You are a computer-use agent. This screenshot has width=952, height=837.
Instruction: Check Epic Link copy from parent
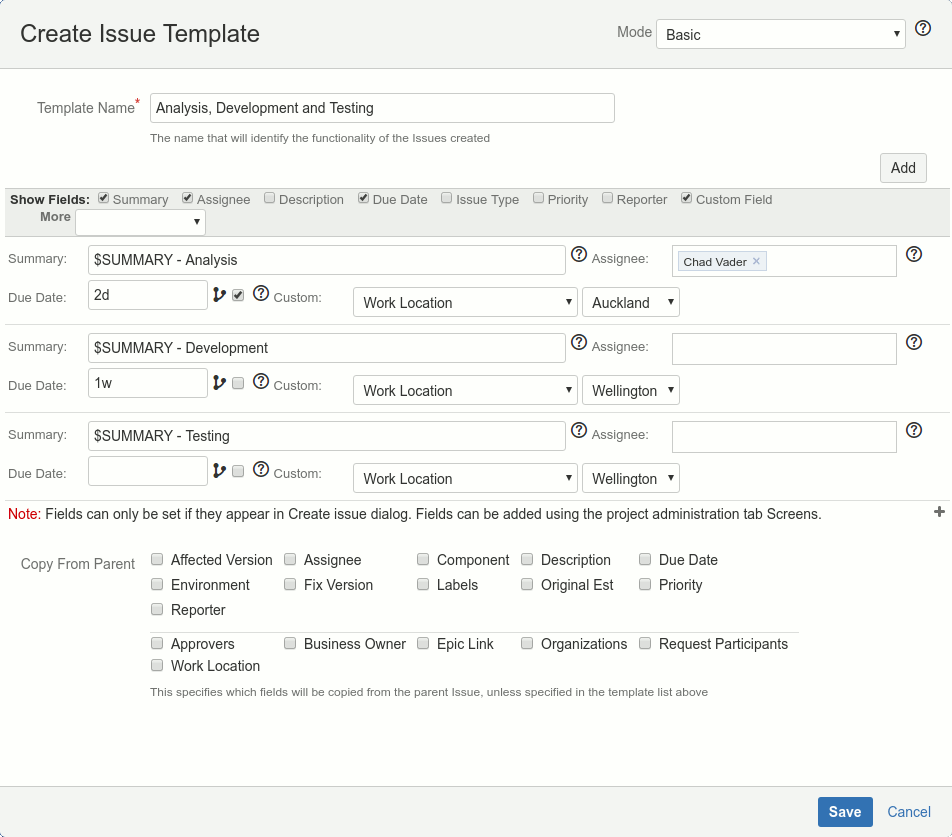click(x=423, y=643)
